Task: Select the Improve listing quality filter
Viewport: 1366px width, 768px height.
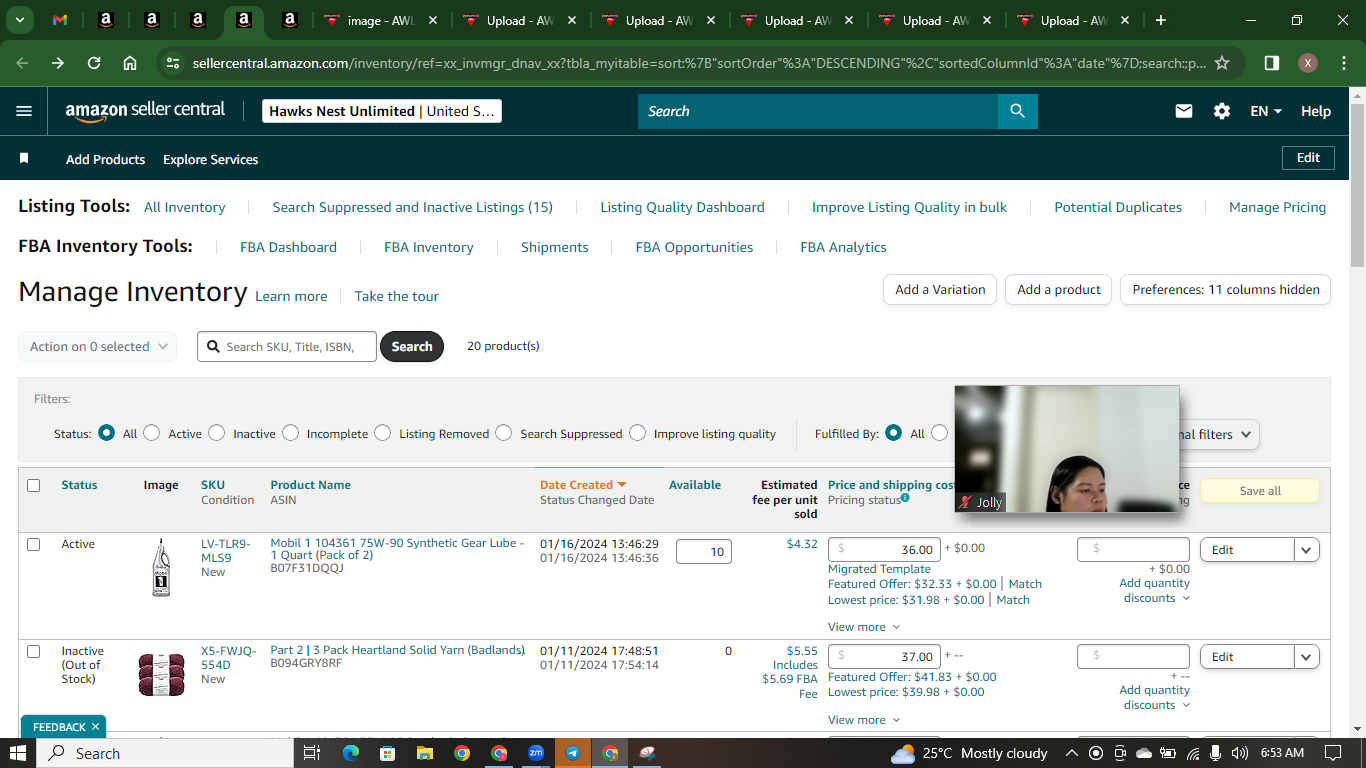Action: click(x=638, y=433)
